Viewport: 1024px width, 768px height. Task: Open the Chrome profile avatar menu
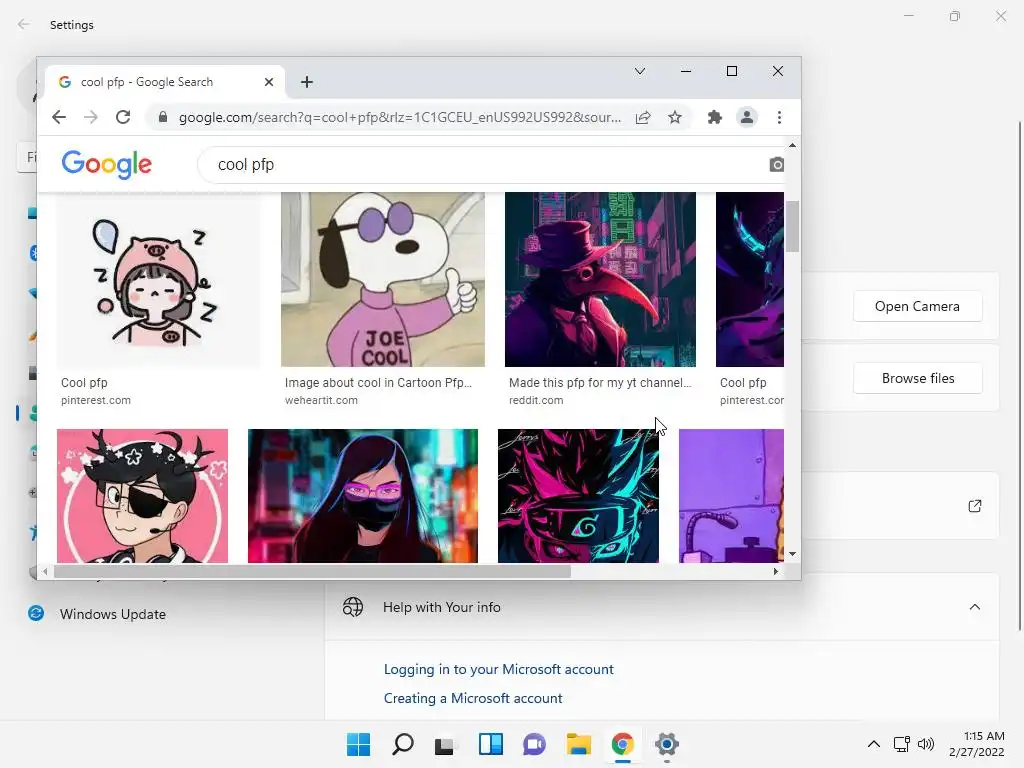click(x=746, y=118)
